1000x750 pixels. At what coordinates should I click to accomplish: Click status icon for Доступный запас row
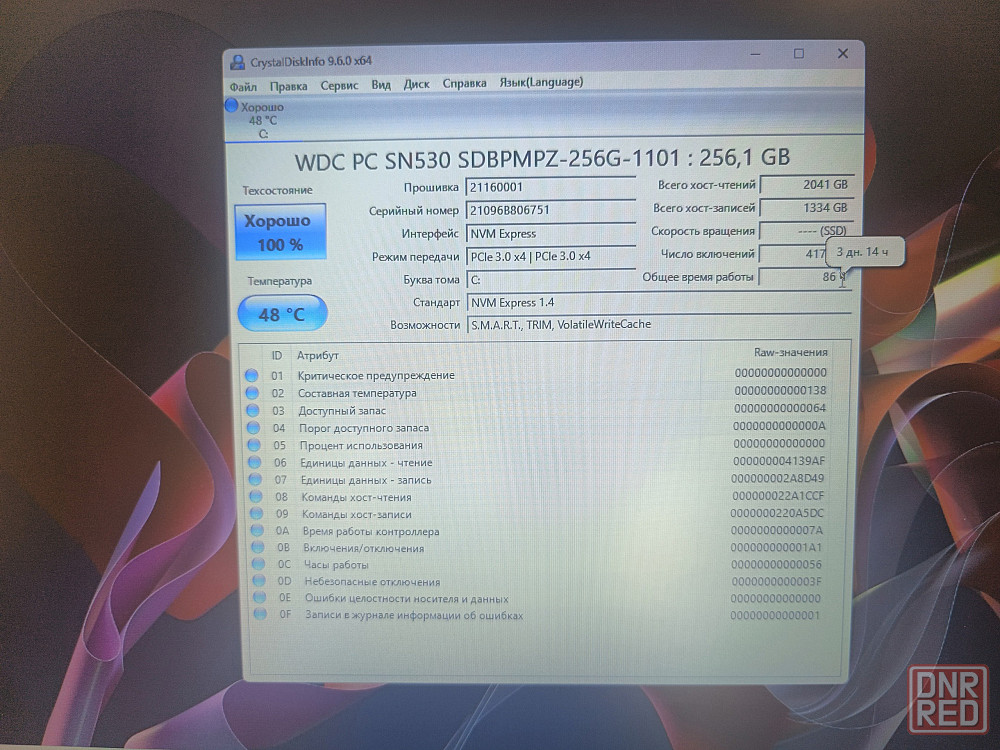(253, 410)
